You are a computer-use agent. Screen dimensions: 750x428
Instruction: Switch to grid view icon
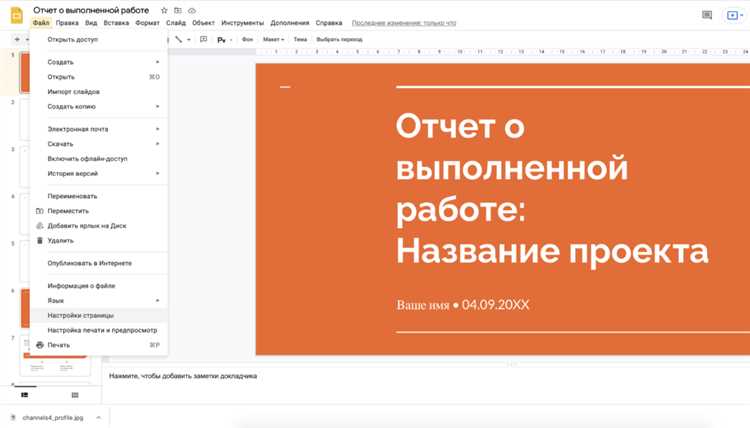pyautogui.click(x=75, y=395)
